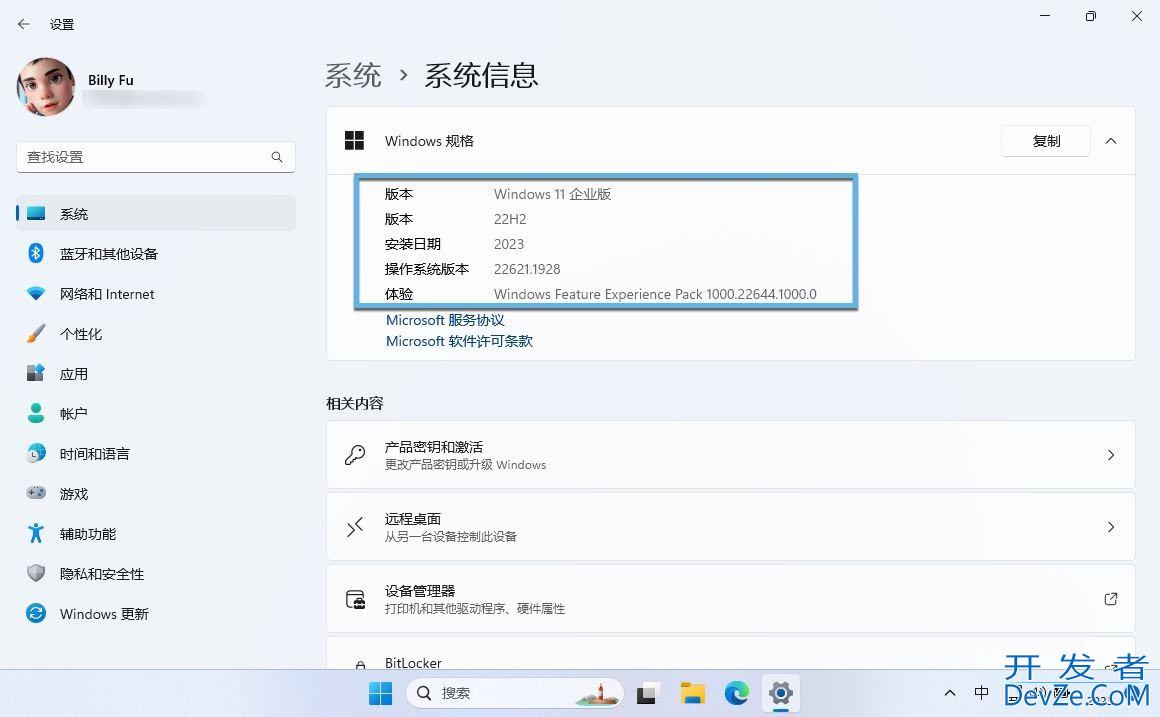Click the 应用 apps icon
The image size is (1160, 717).
(36, 373)
